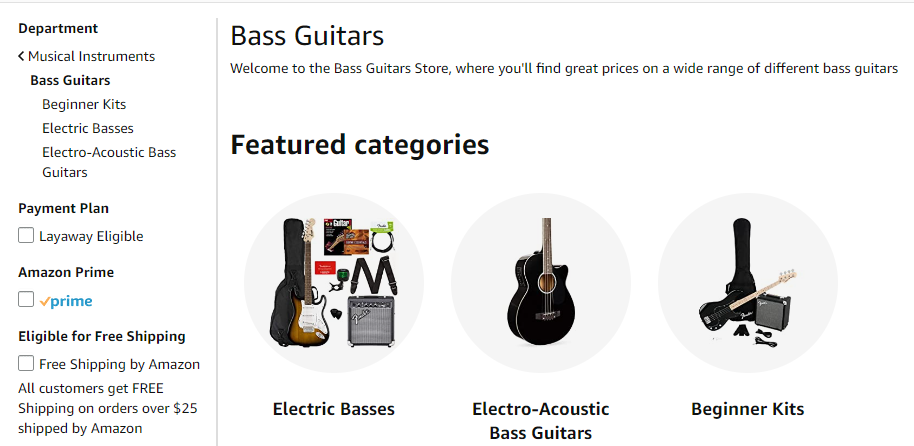The width and height of the screenshot is (914, 446).
Task: Click the Electro-Acoustic Bass Guitars category title
Action: [x=541, y=421]
